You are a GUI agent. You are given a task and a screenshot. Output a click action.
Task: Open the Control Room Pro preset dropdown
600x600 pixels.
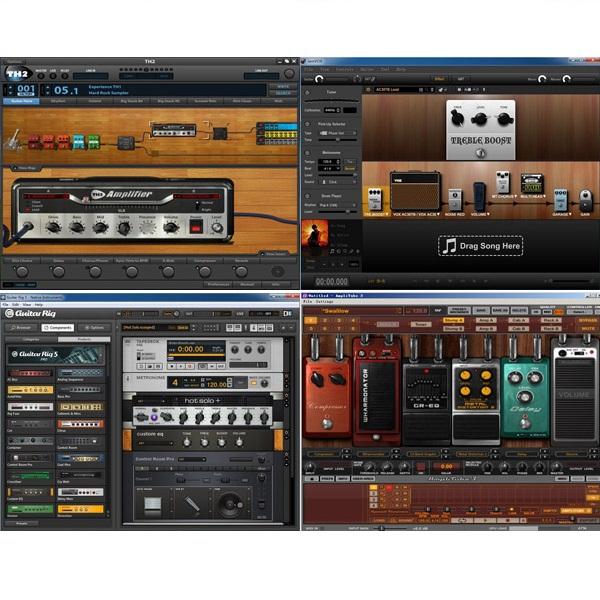[191, 459]
